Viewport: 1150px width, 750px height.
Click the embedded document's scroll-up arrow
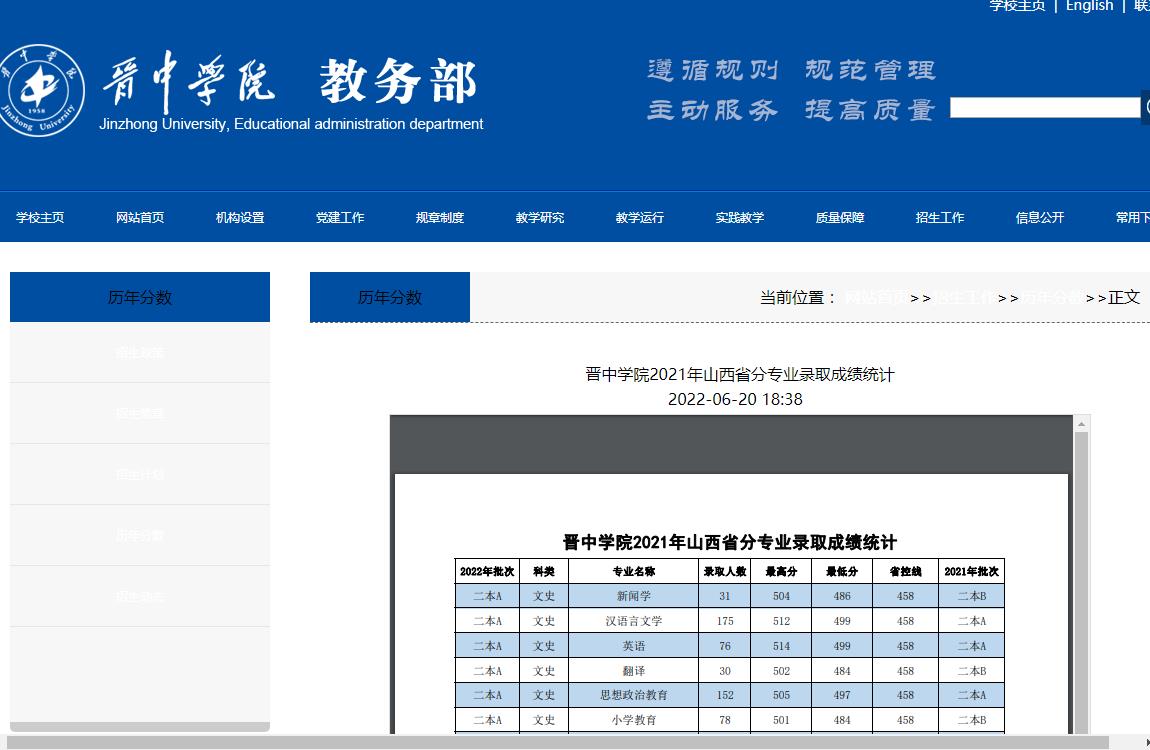pyautogui.click(x=1081, y=424)
